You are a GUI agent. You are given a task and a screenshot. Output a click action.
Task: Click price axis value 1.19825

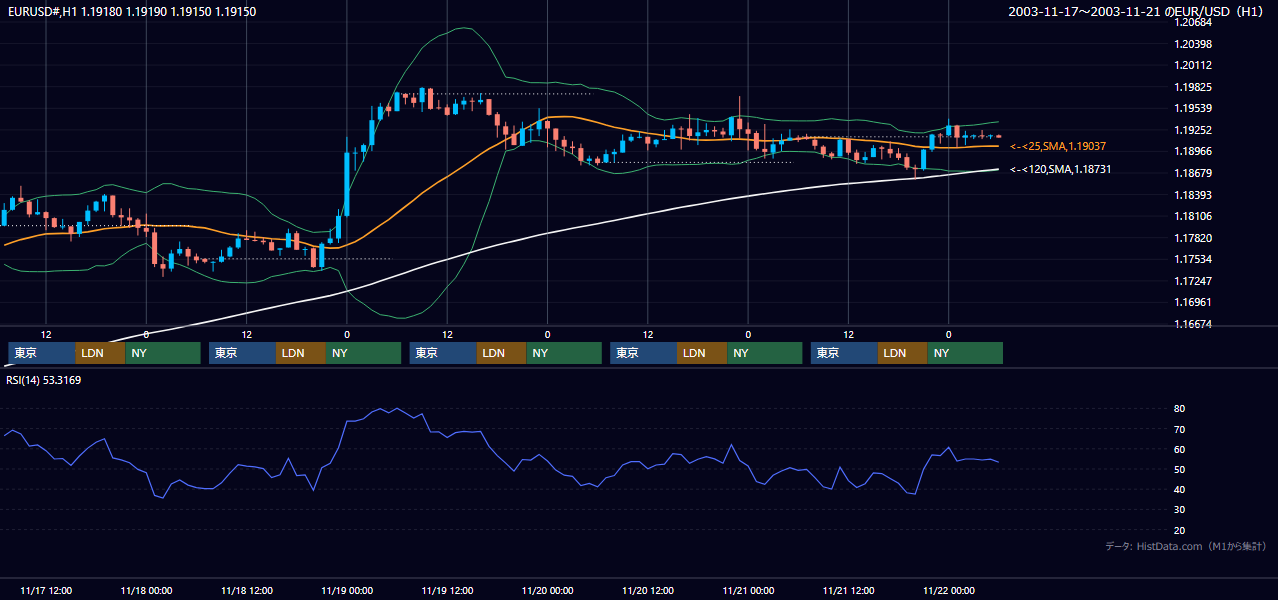pos(1194,87)
